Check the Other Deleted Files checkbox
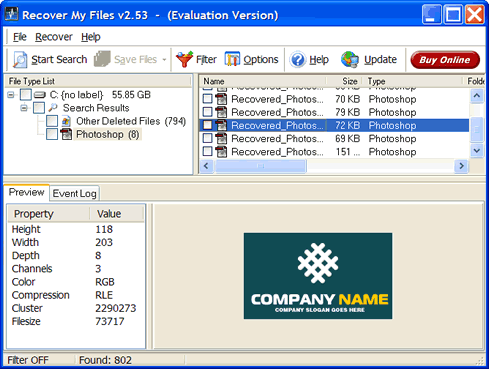This screenshot has width=489, height=369. (52, 121)
